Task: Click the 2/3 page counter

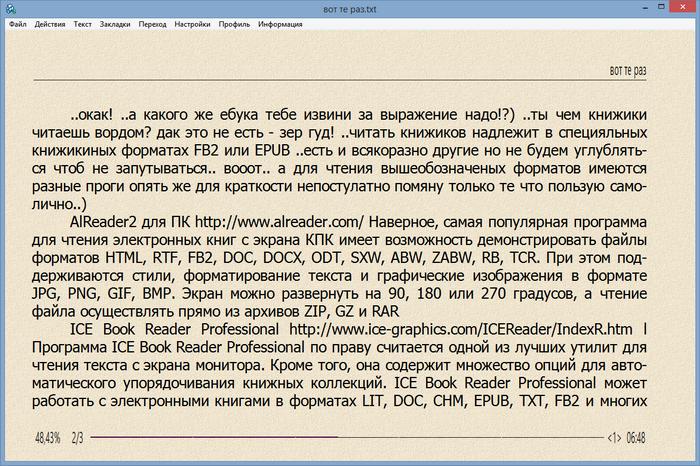Action: click(x=77, y=438)
